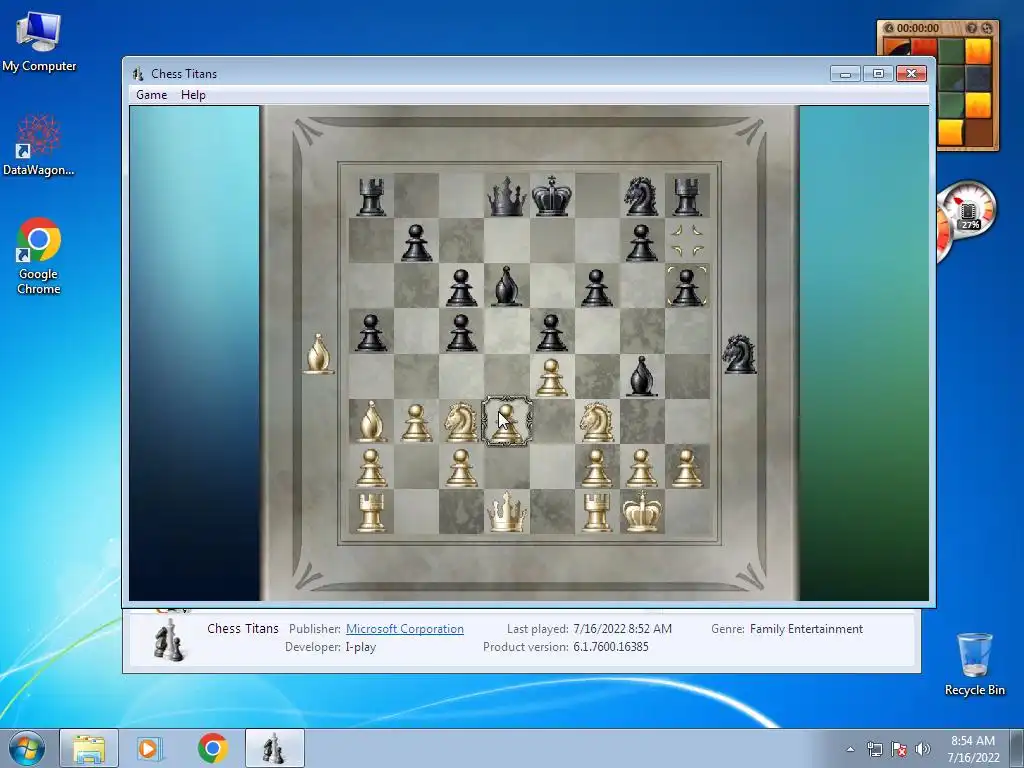Click the highlighted empty square h7
The width and height of the screenshot is (1024, 768).
(x=687, y=240)
